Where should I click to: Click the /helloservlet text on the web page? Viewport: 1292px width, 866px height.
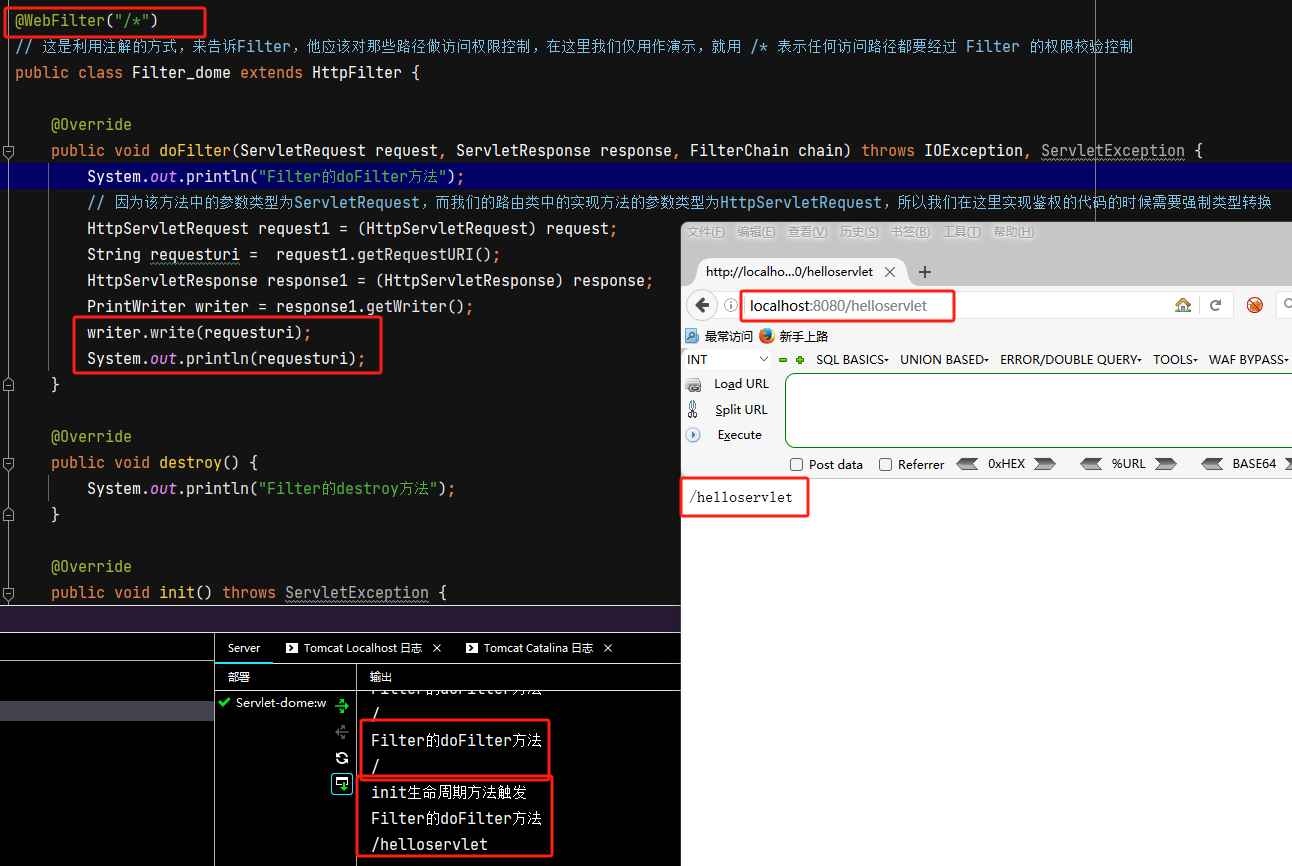tap(741, 497)
